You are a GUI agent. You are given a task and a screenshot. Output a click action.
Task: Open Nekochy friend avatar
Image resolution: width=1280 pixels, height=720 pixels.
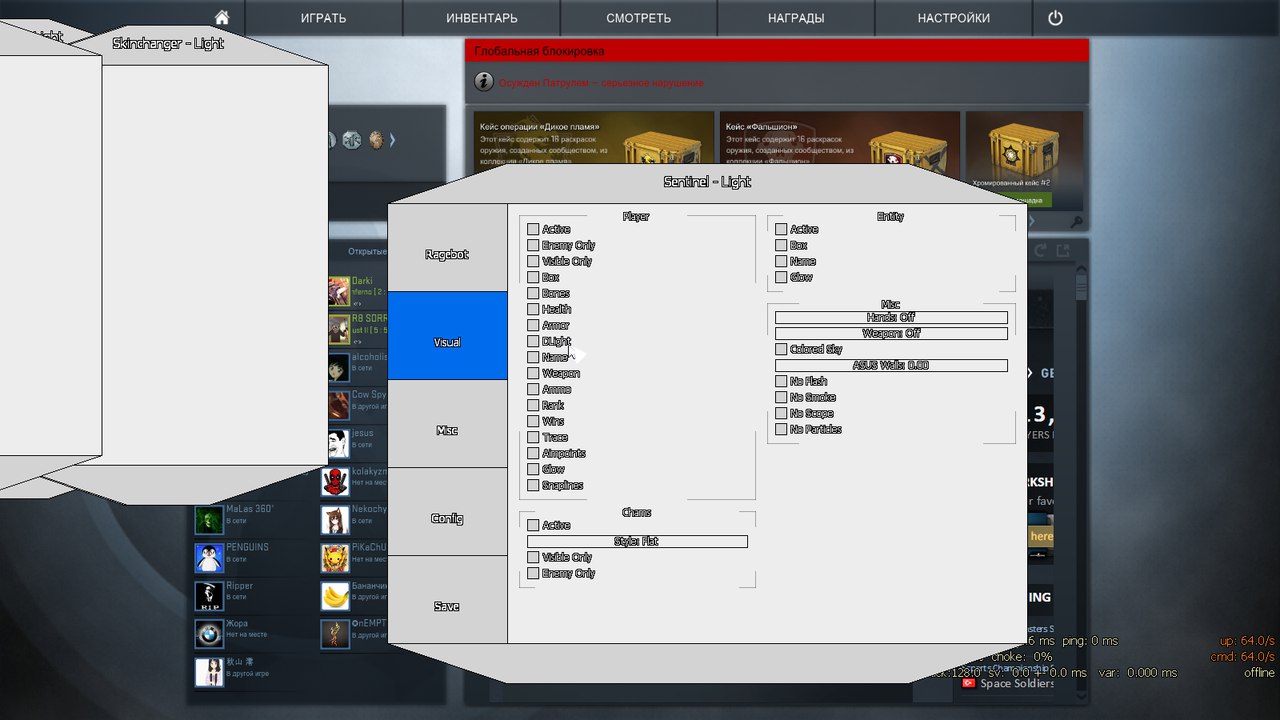coord(335,519)
